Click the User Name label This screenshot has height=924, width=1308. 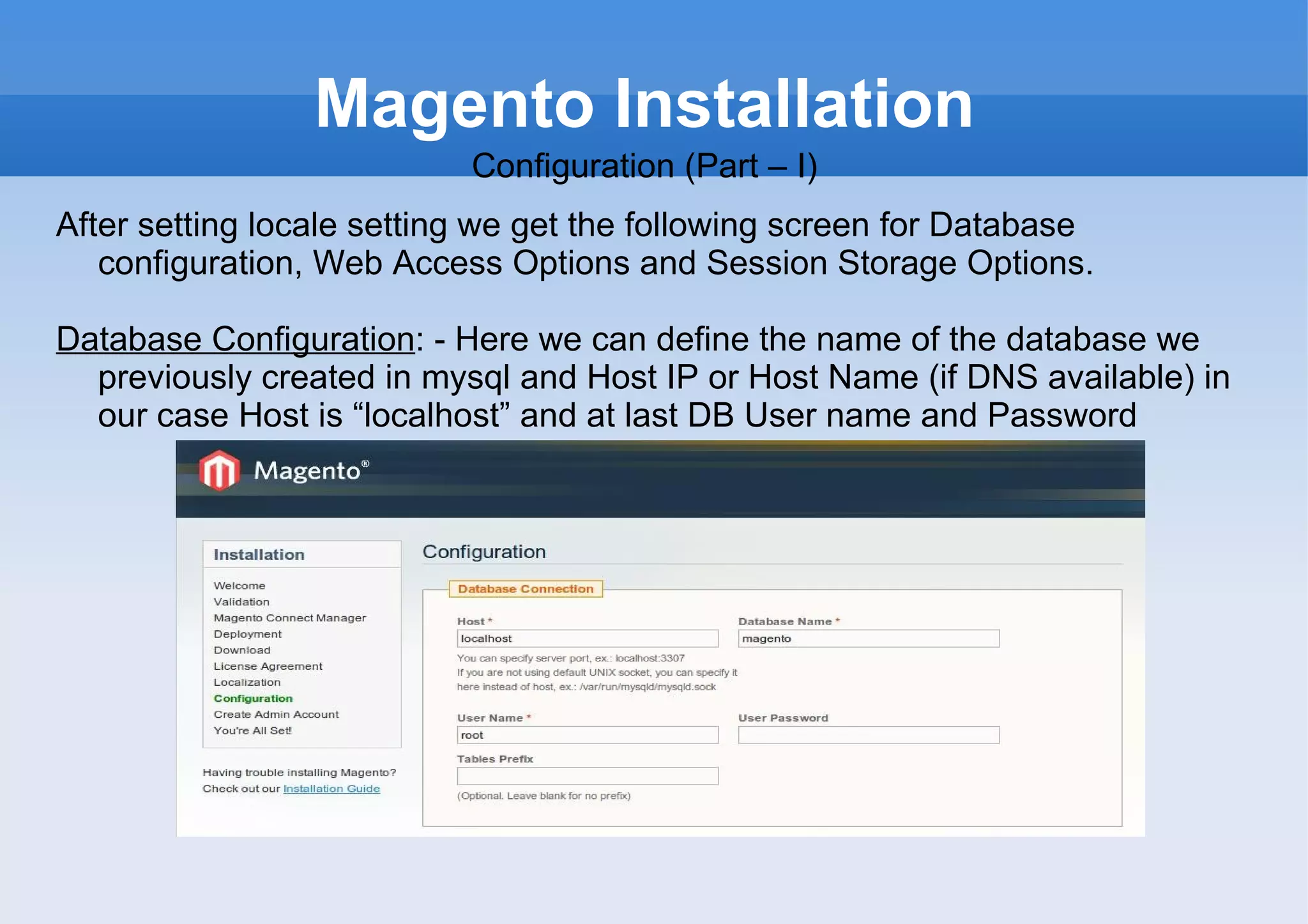tap(494, 718)
